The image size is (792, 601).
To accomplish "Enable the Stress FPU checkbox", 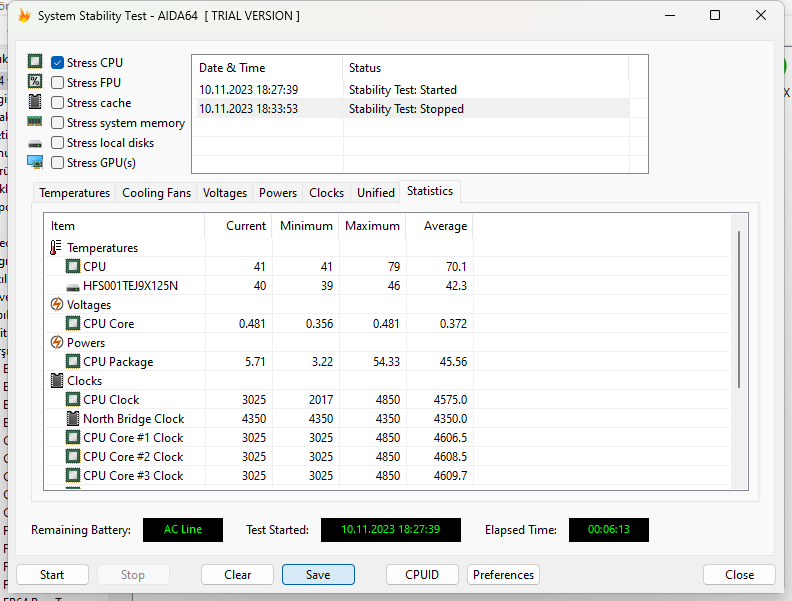I will coord(57,82).
